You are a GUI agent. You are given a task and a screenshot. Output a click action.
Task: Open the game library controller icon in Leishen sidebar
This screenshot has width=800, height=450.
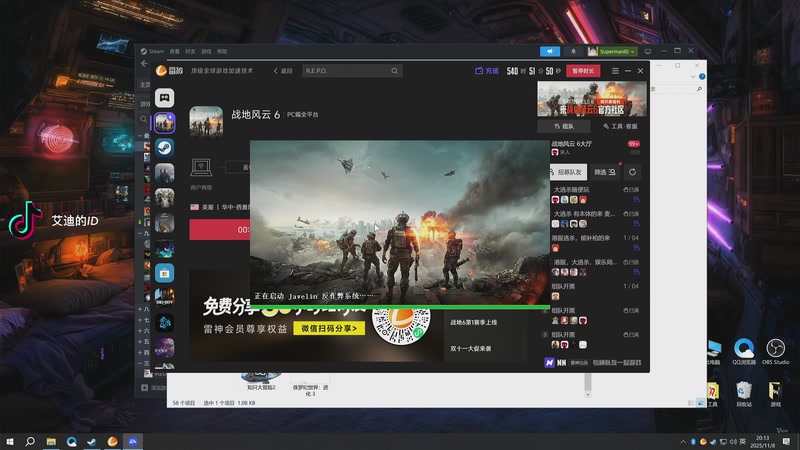click(x=164, y=97)
